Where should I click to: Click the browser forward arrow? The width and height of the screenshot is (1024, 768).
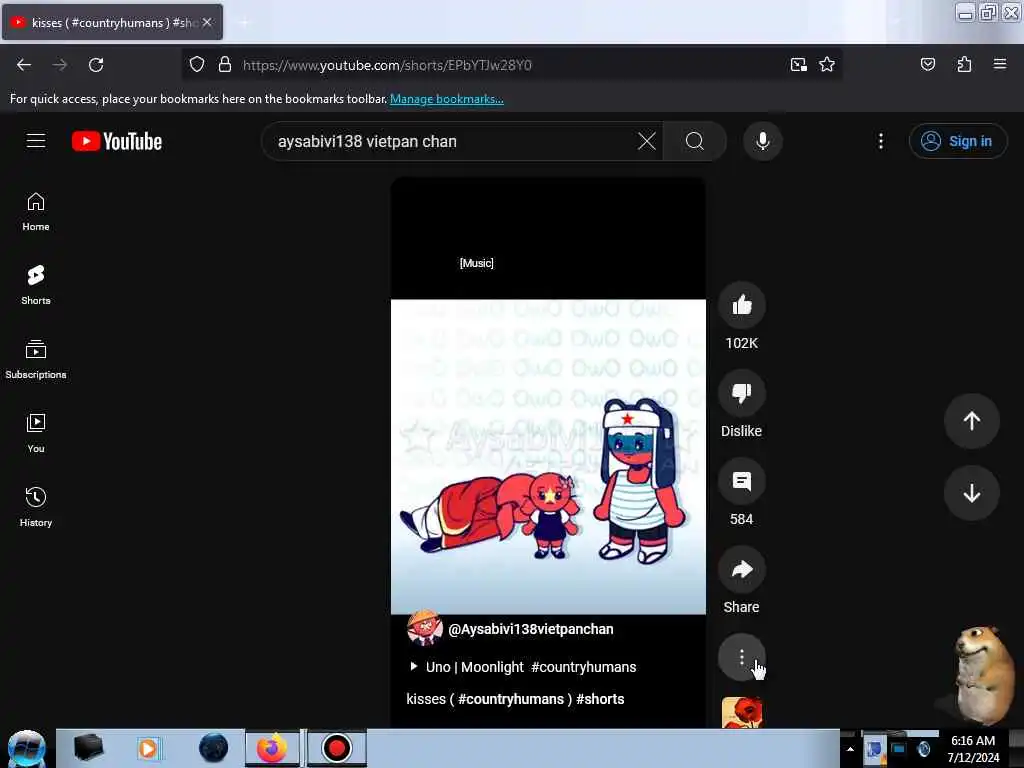(60, 65)
